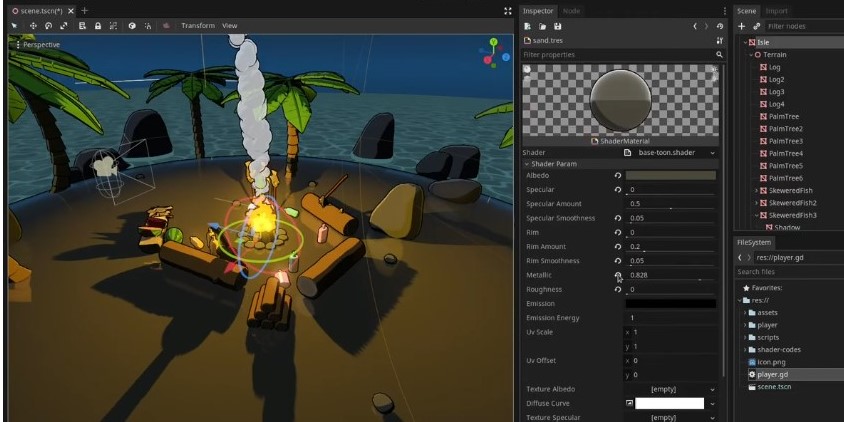Open the Perspective viewport options menu

(38, 45)
